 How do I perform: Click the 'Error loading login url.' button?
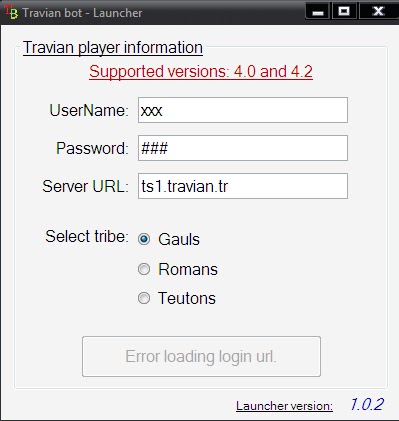[x=201, y=356]
